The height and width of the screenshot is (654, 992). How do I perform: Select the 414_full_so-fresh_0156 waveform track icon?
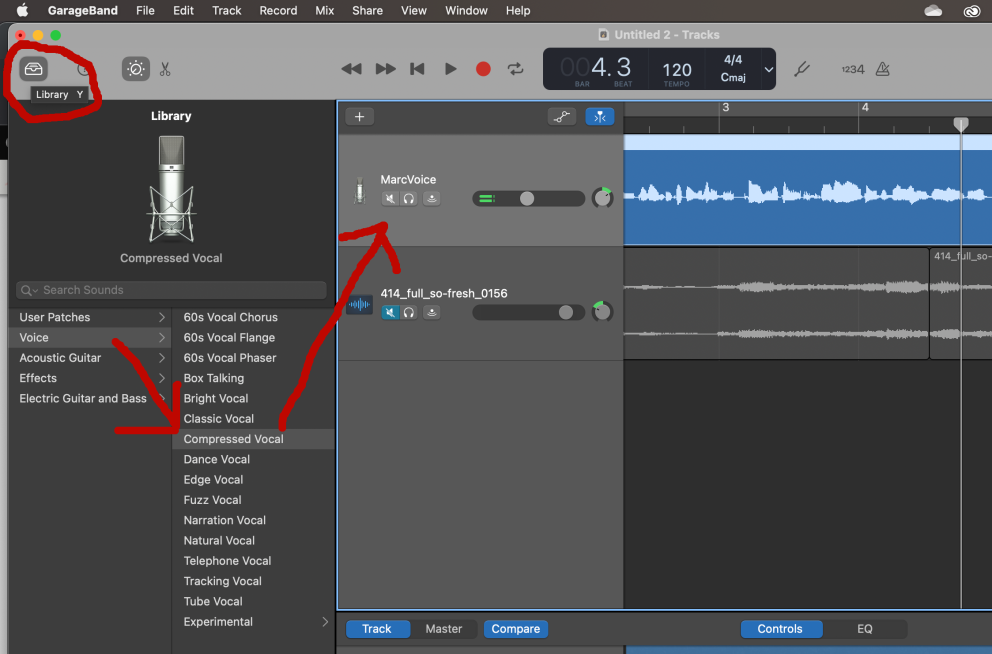(359, 305)
